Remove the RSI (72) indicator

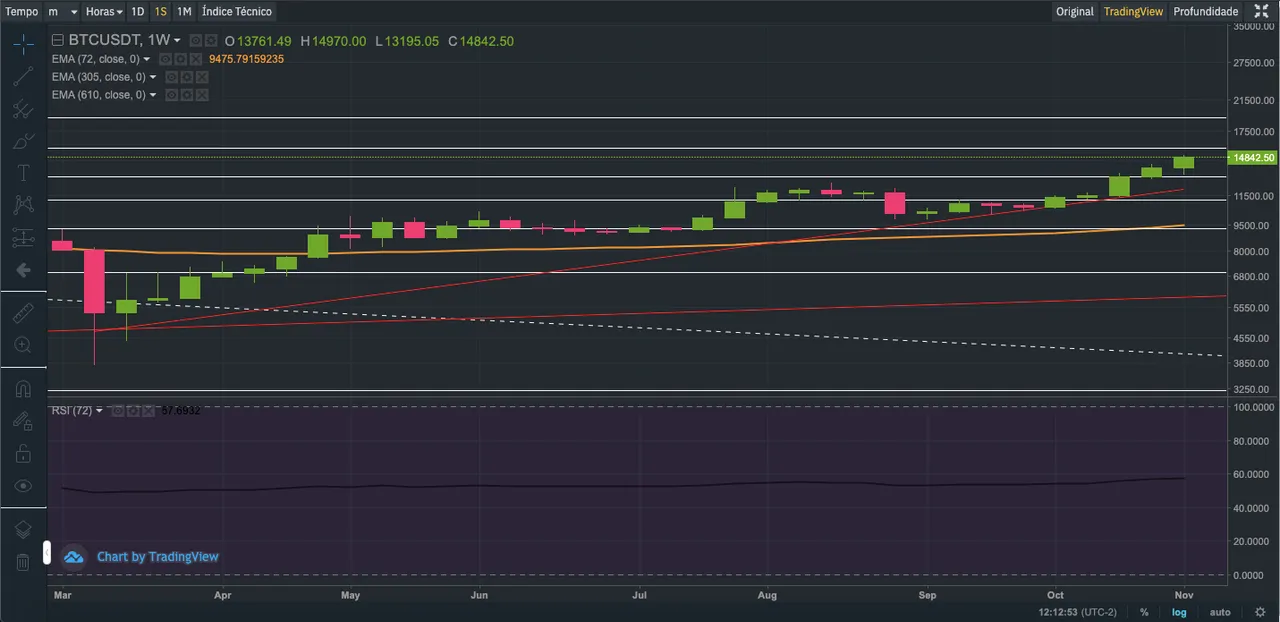click(x=147, y=411)
